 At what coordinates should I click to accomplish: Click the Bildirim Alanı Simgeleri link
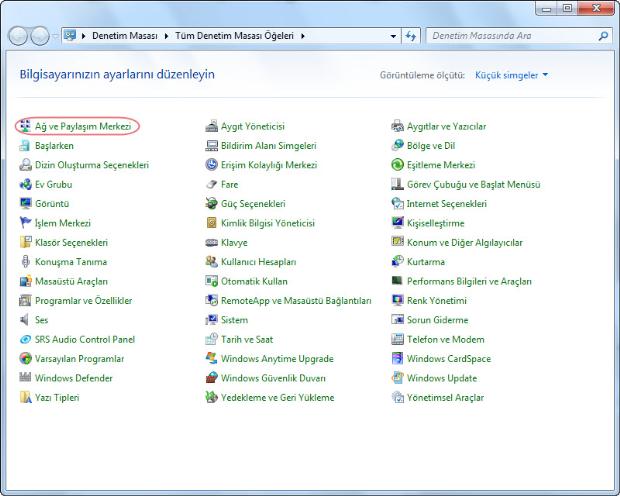tap(268, 146)
